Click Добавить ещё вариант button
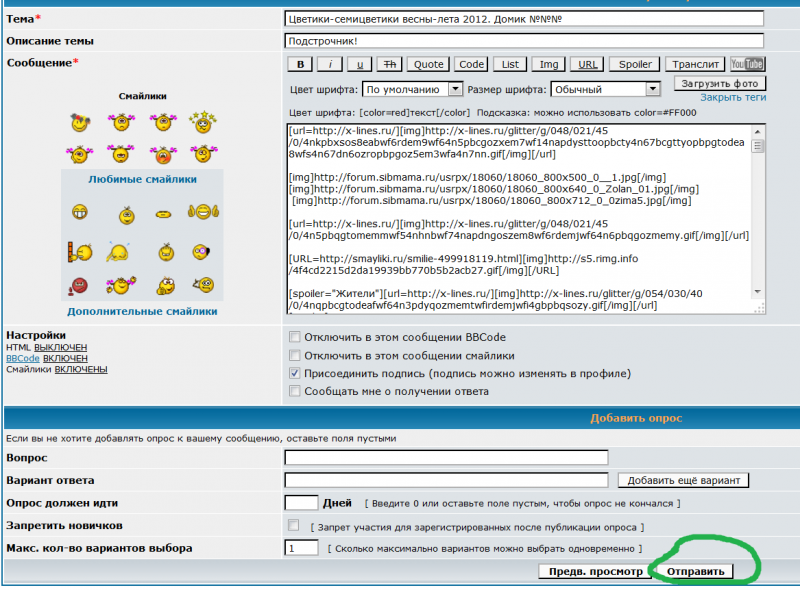Image resolution: width=800 pixels, height=590 pixels. click(683, 480)
